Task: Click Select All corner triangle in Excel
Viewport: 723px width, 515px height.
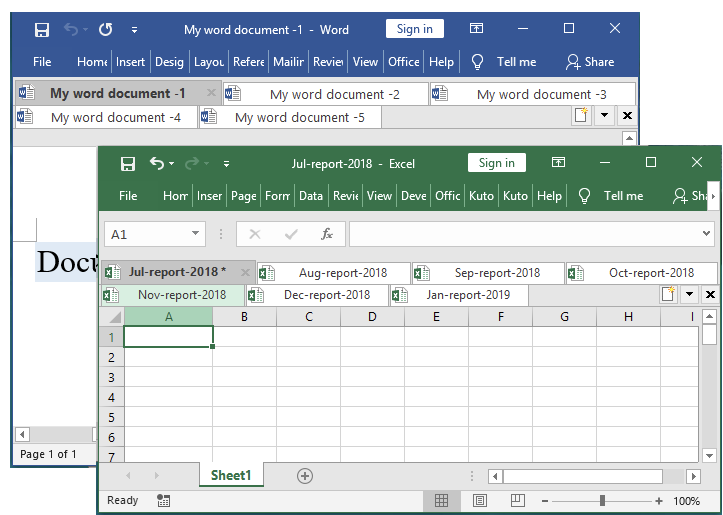Action: tap(114, 317)
